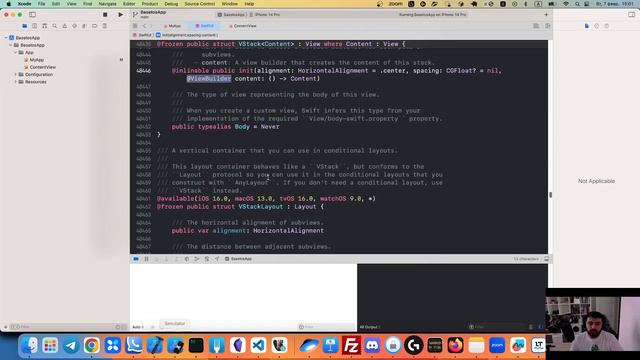Open the All Output console selector
The image size is (640, 360).
click(x=370, y=327)
